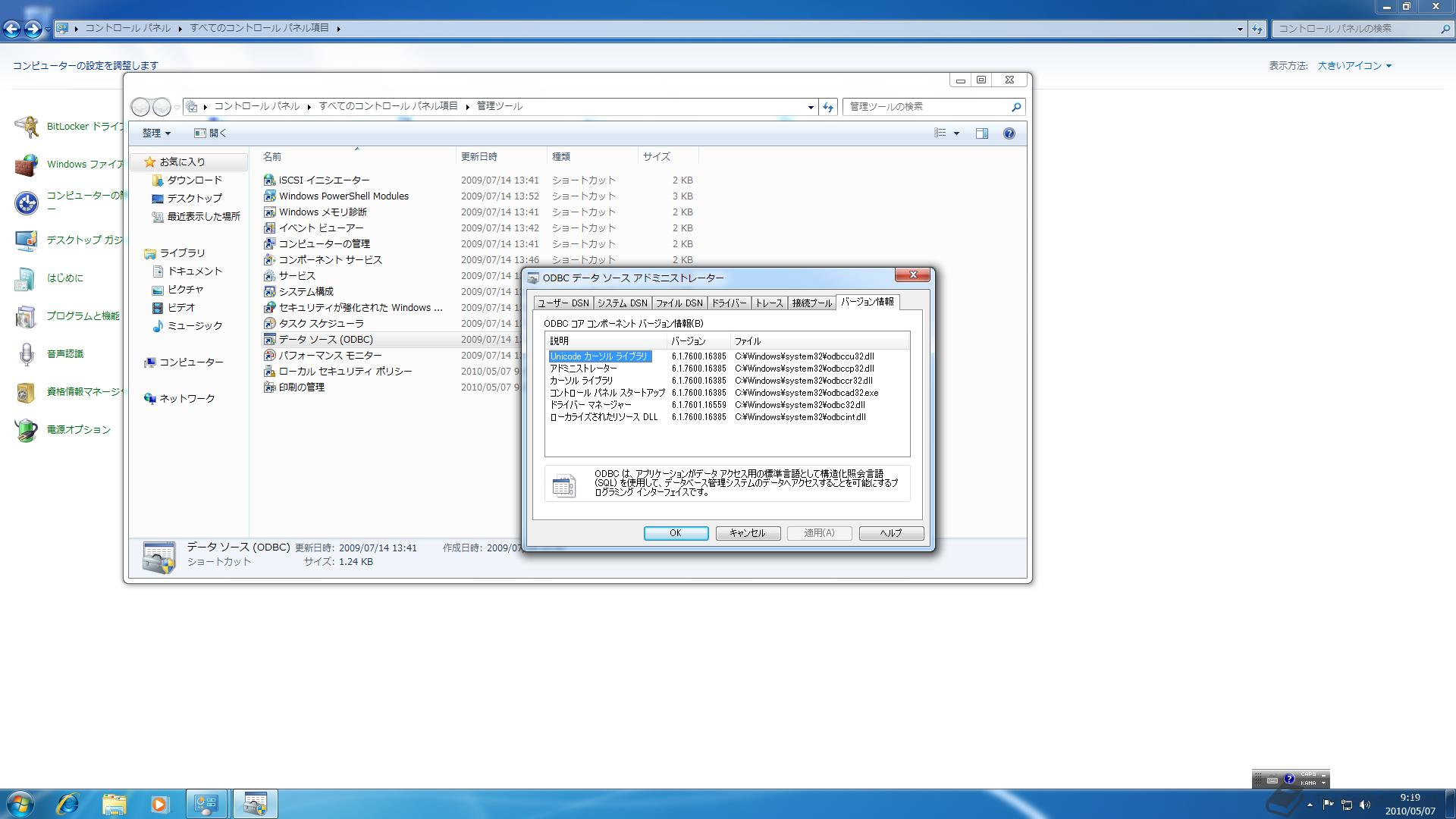1456x819 pixels.
Task: Open the 整理 dropdown menu
Action: (x=156, y=133)
